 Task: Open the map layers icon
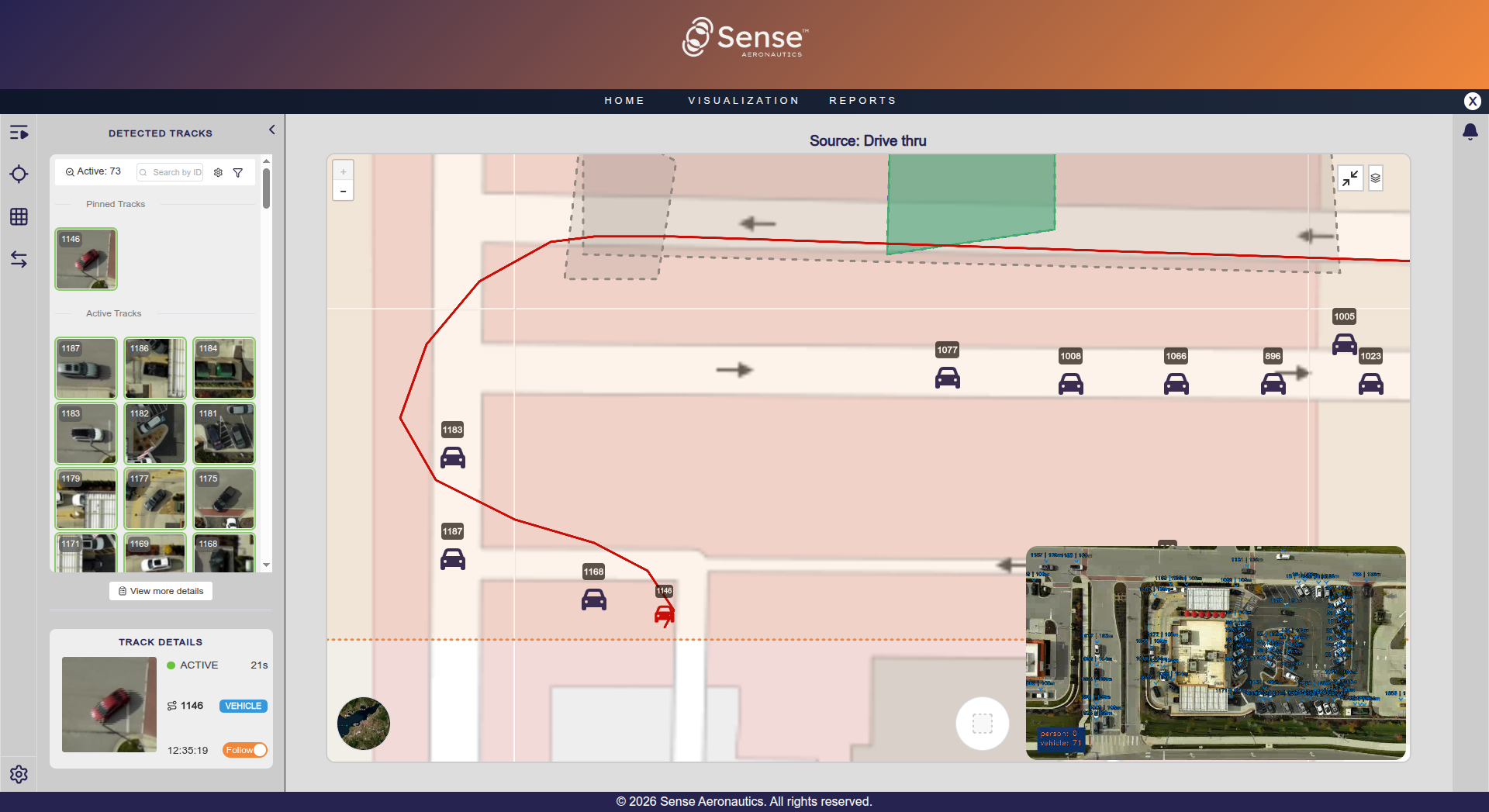click(x=1376, y=178)
